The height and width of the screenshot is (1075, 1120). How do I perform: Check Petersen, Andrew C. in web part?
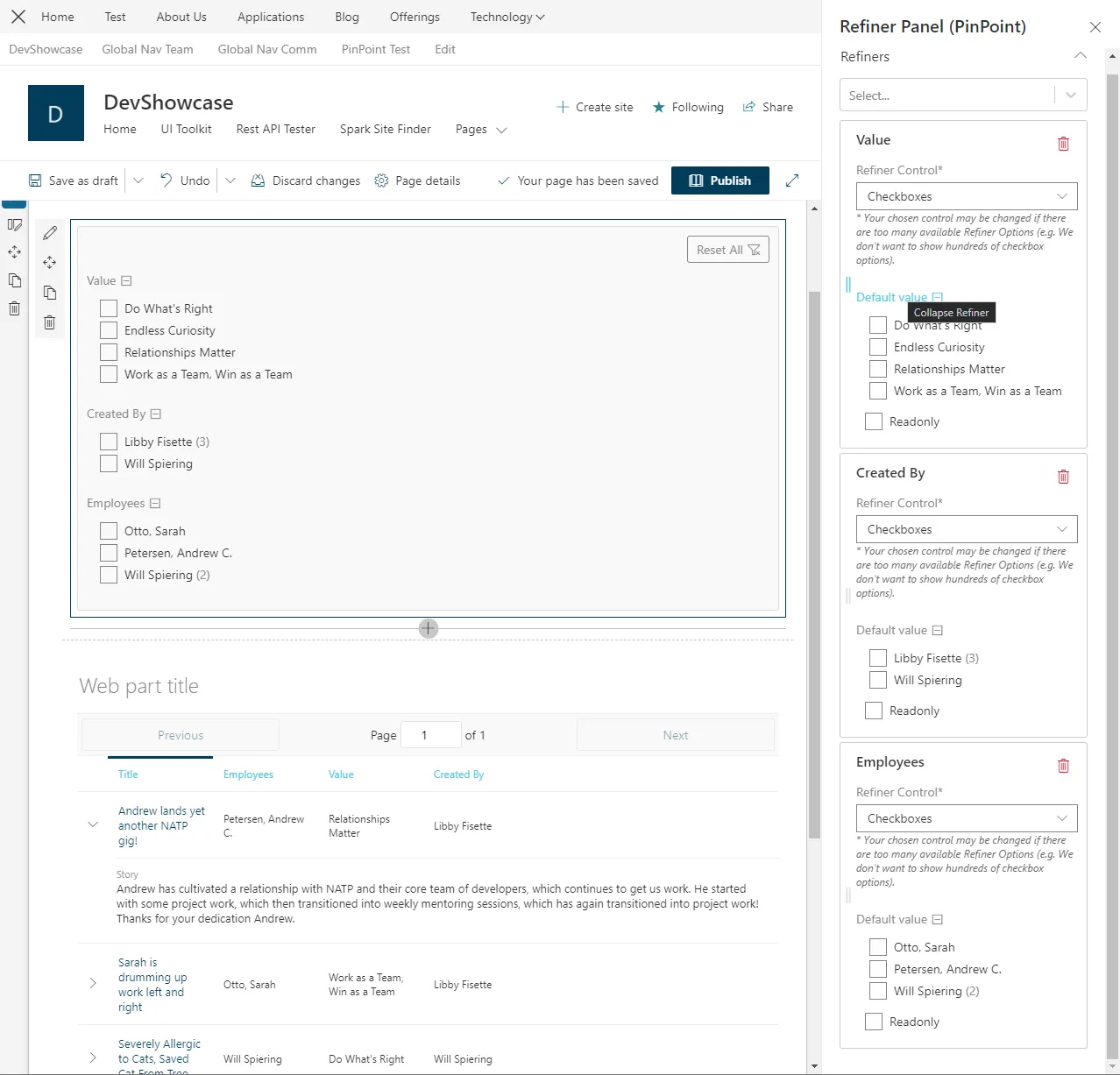[x=109, y=553]
